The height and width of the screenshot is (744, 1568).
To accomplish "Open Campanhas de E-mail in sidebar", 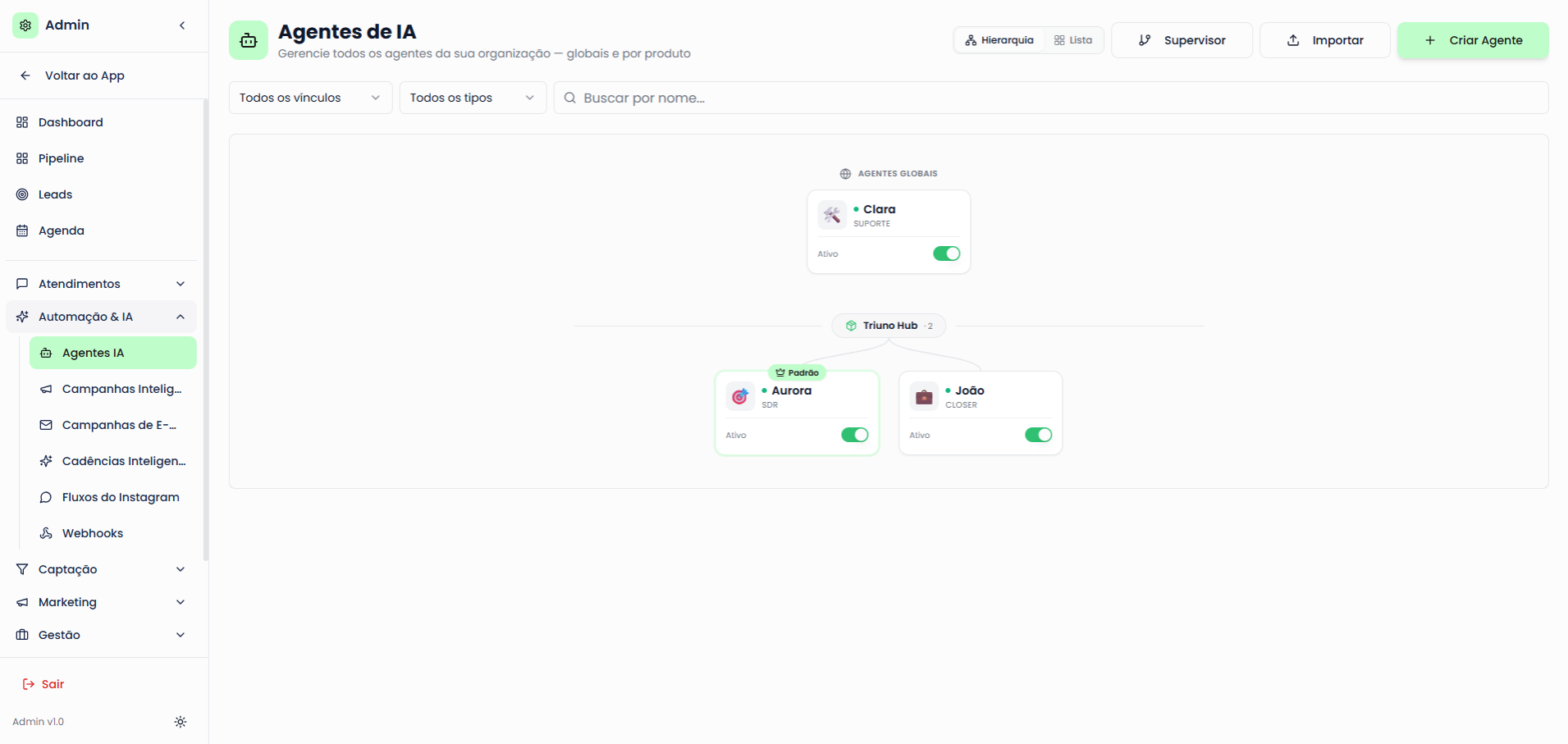I will [113, 425].
